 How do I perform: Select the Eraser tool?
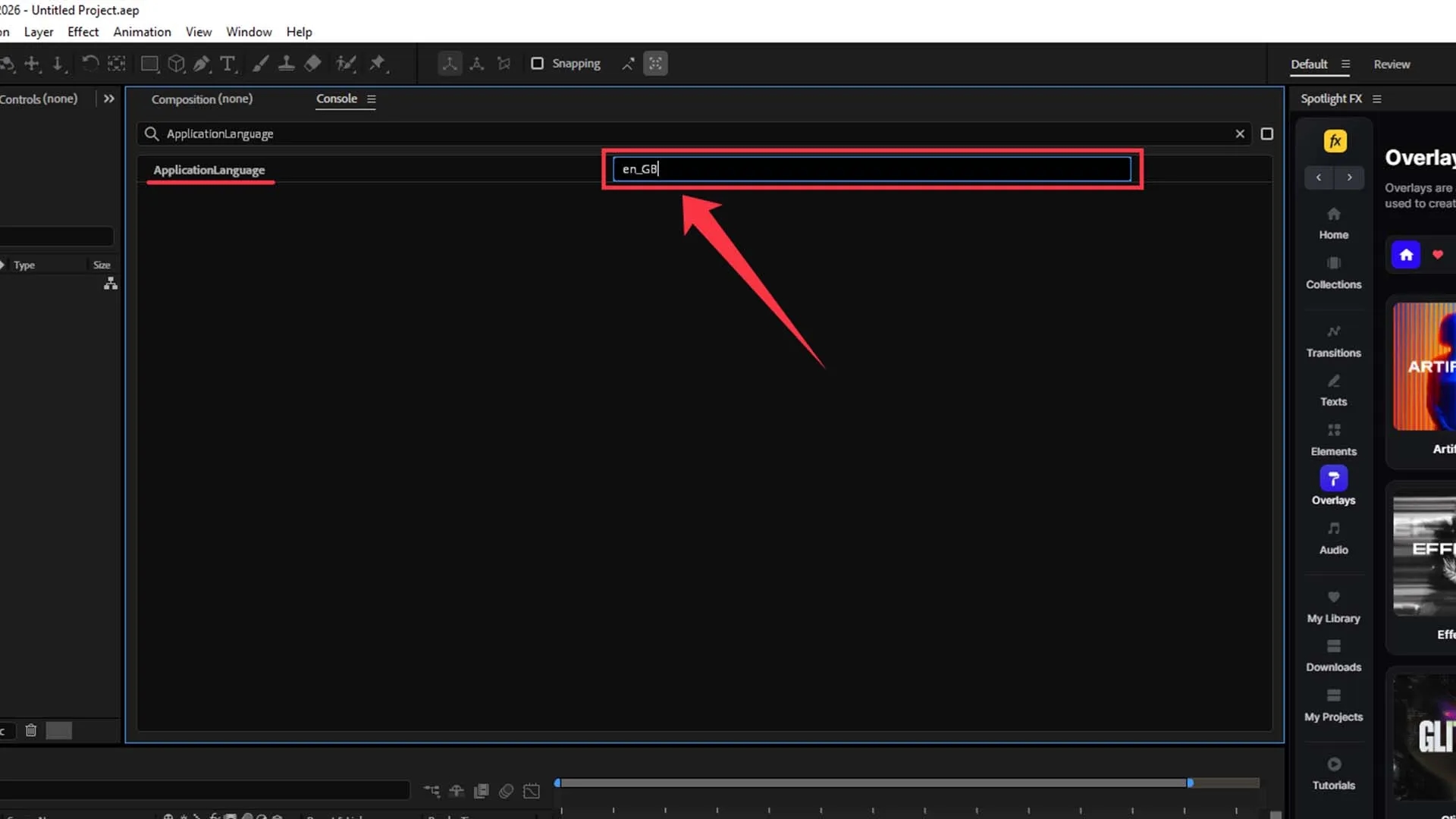pyautogui.click(x=312, y=64)
